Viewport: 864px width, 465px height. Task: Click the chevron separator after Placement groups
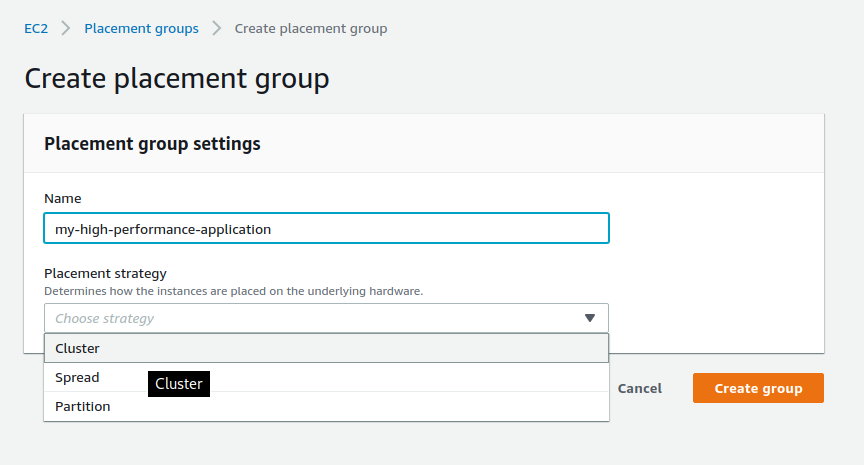coord(217,28)
